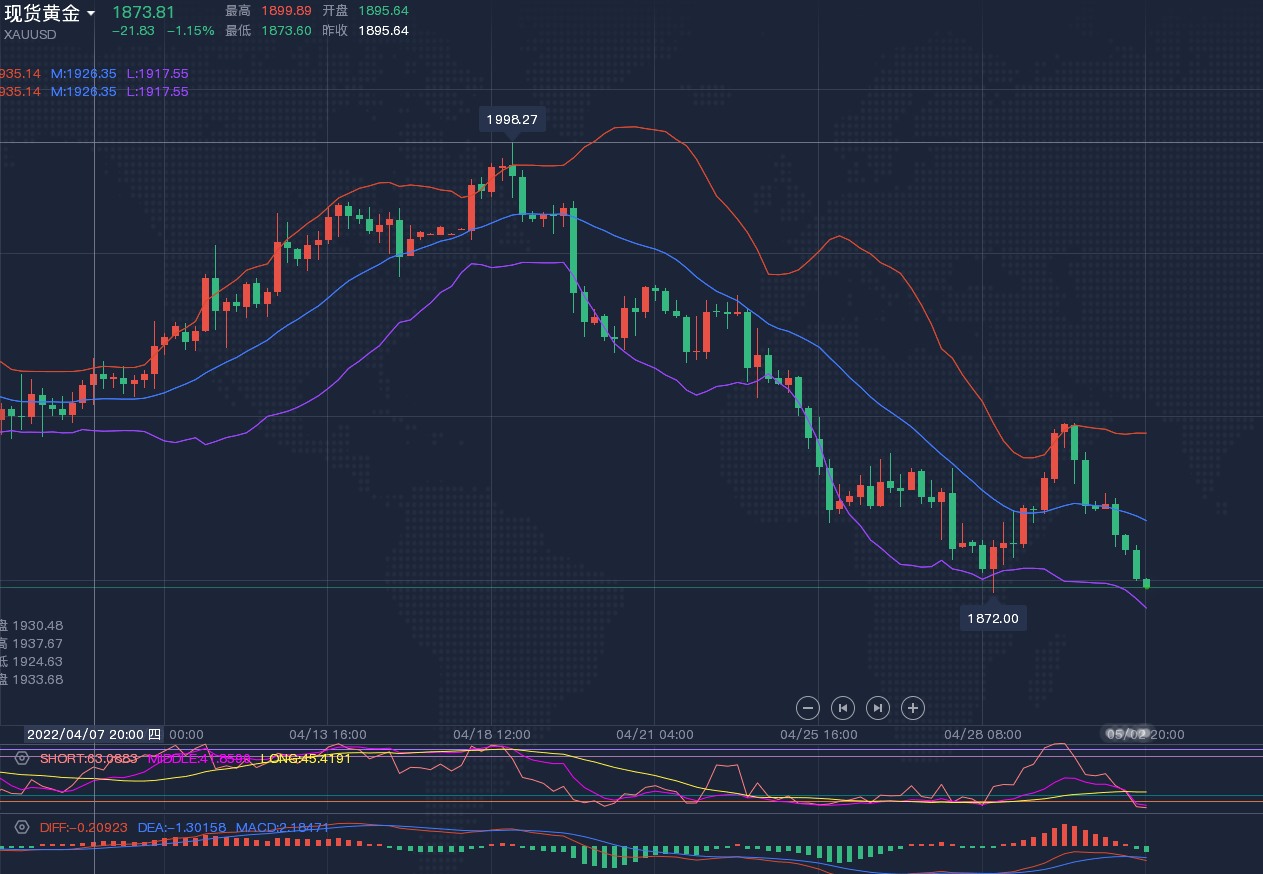Image resolution: width=1263 pixels, height=874 pixels.
Task: Click the 1872.00 low price label
Action: (993, 618)
